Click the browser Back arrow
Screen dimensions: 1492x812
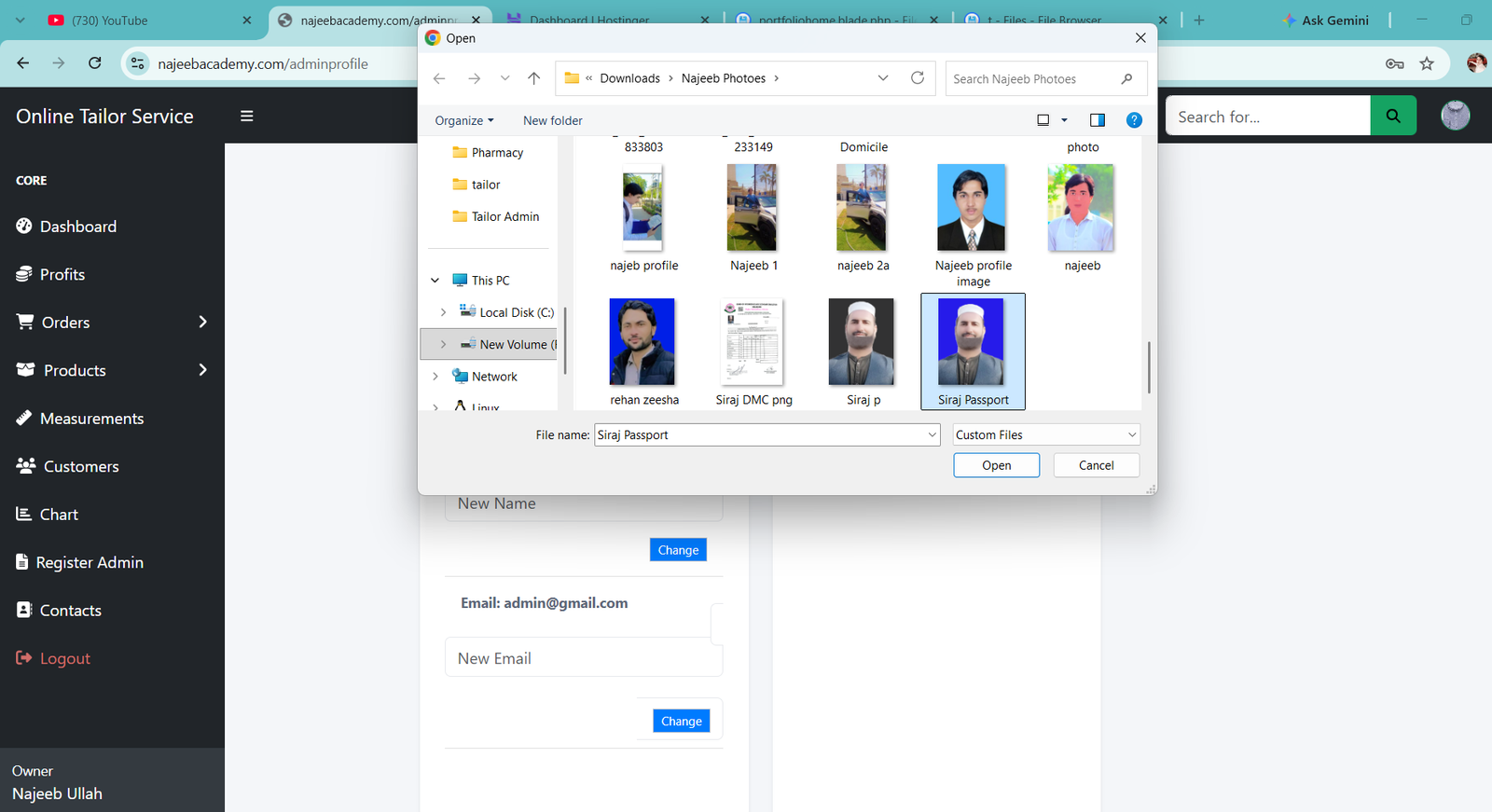[23, 63]
